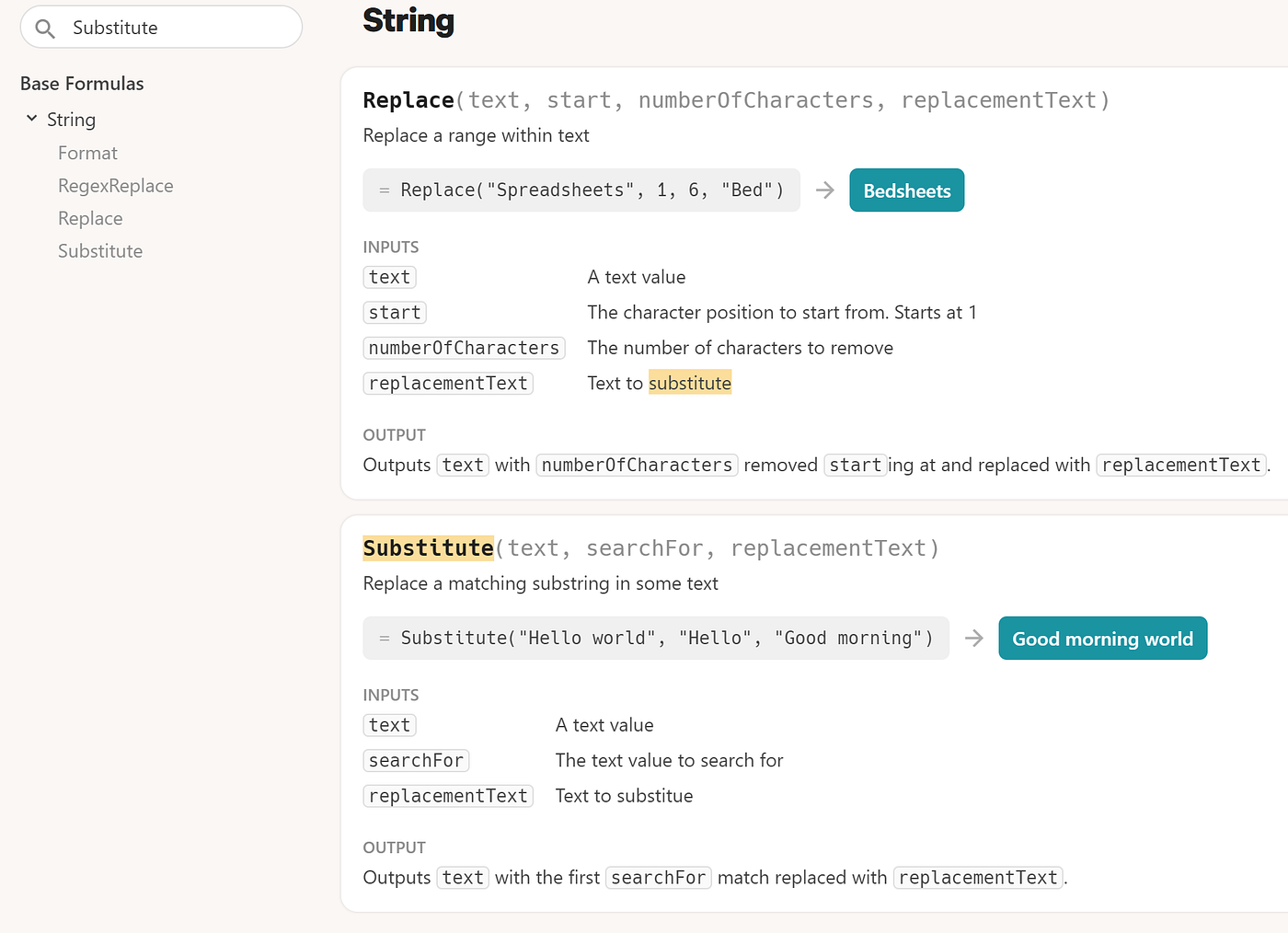
Task: Click the Substitute example formula box
Action: coord(656,639)
